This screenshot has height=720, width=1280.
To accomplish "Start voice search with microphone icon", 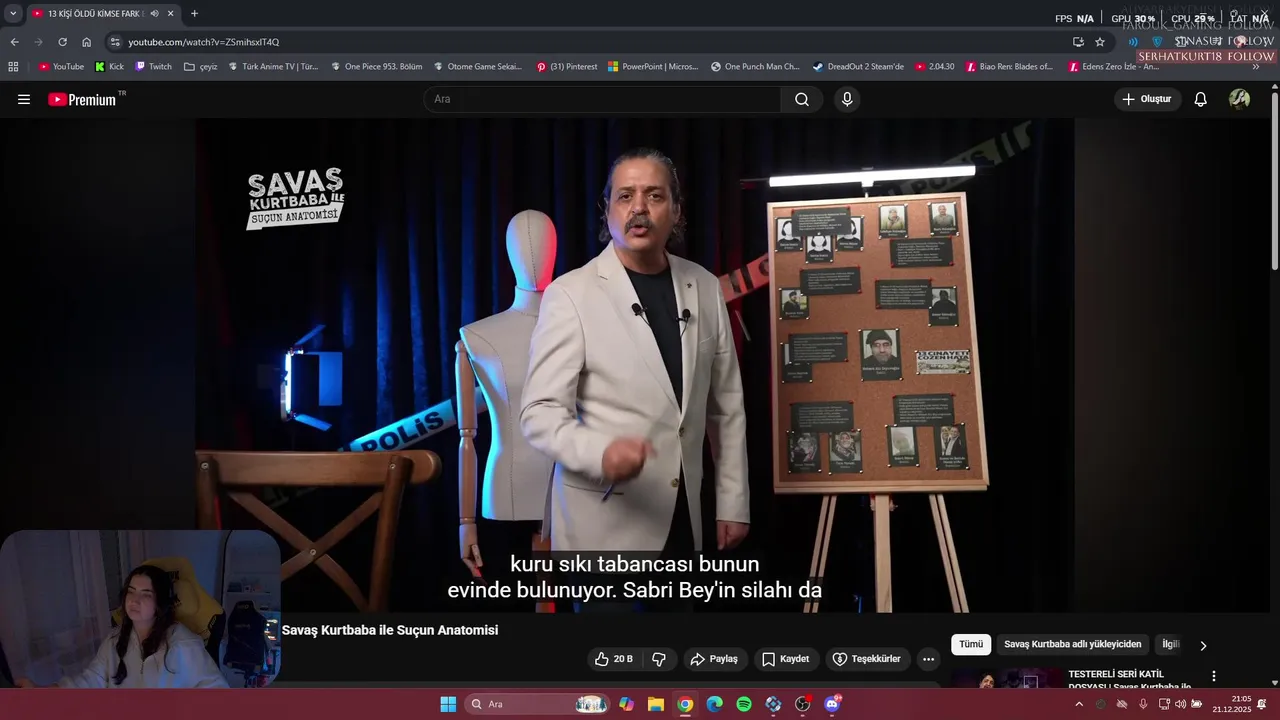I will [847, 99].
